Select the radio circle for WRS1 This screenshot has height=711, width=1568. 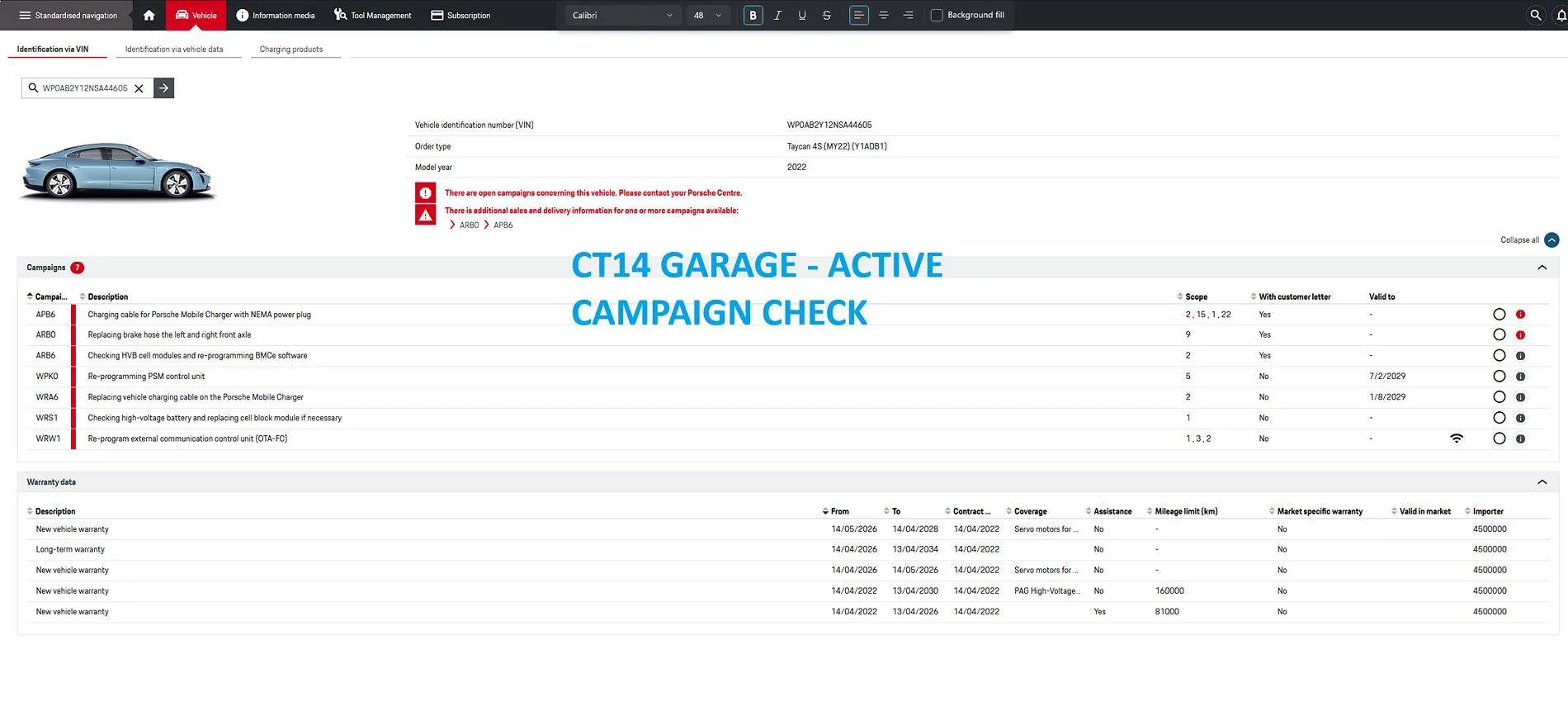click(x=1500, y=418)
